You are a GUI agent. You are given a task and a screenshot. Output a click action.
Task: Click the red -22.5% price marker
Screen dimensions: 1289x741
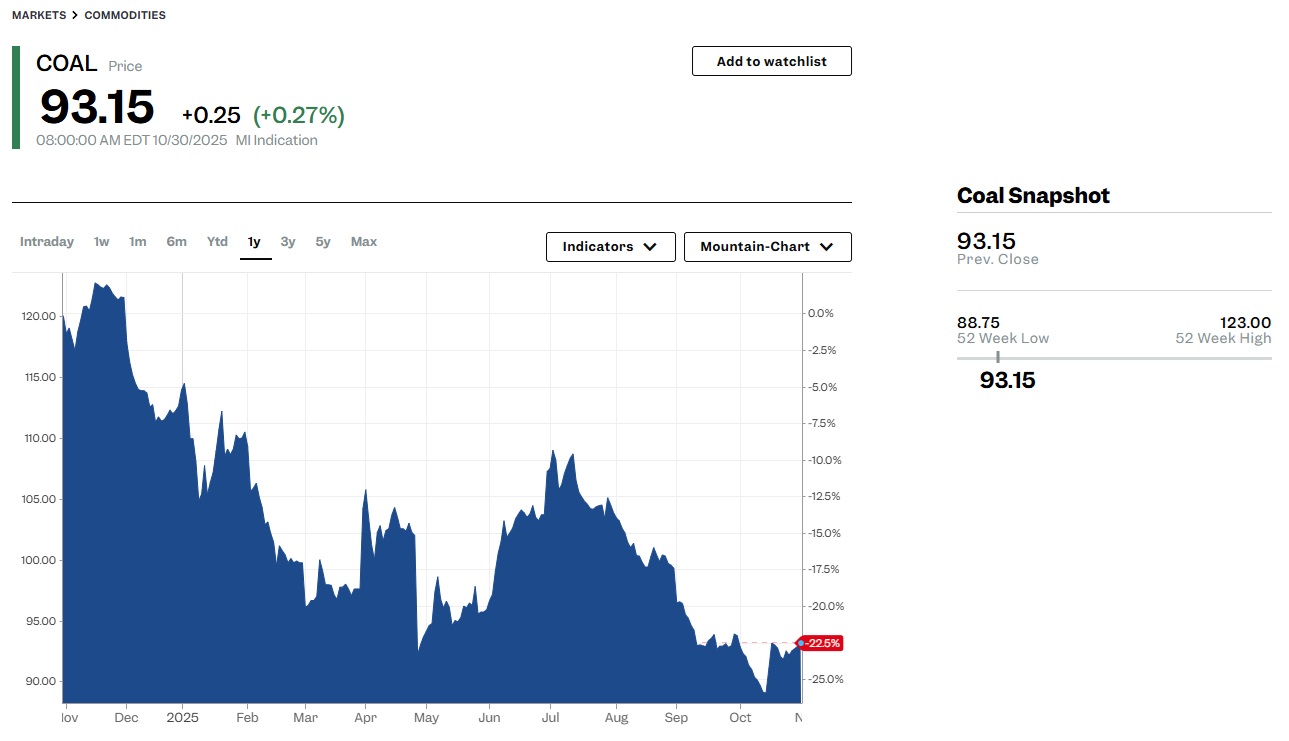coord(823,643)
